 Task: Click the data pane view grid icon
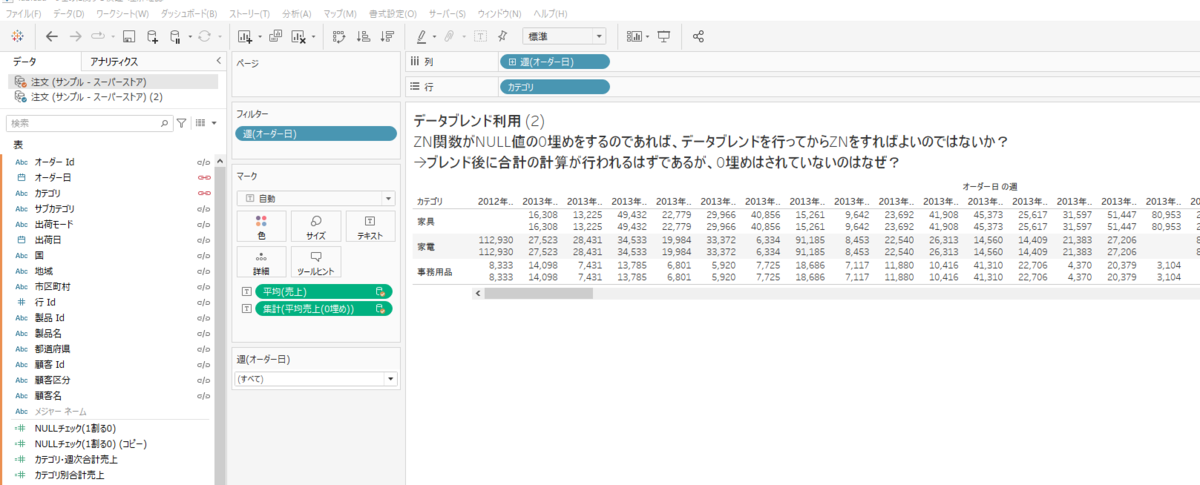(200, 123)
